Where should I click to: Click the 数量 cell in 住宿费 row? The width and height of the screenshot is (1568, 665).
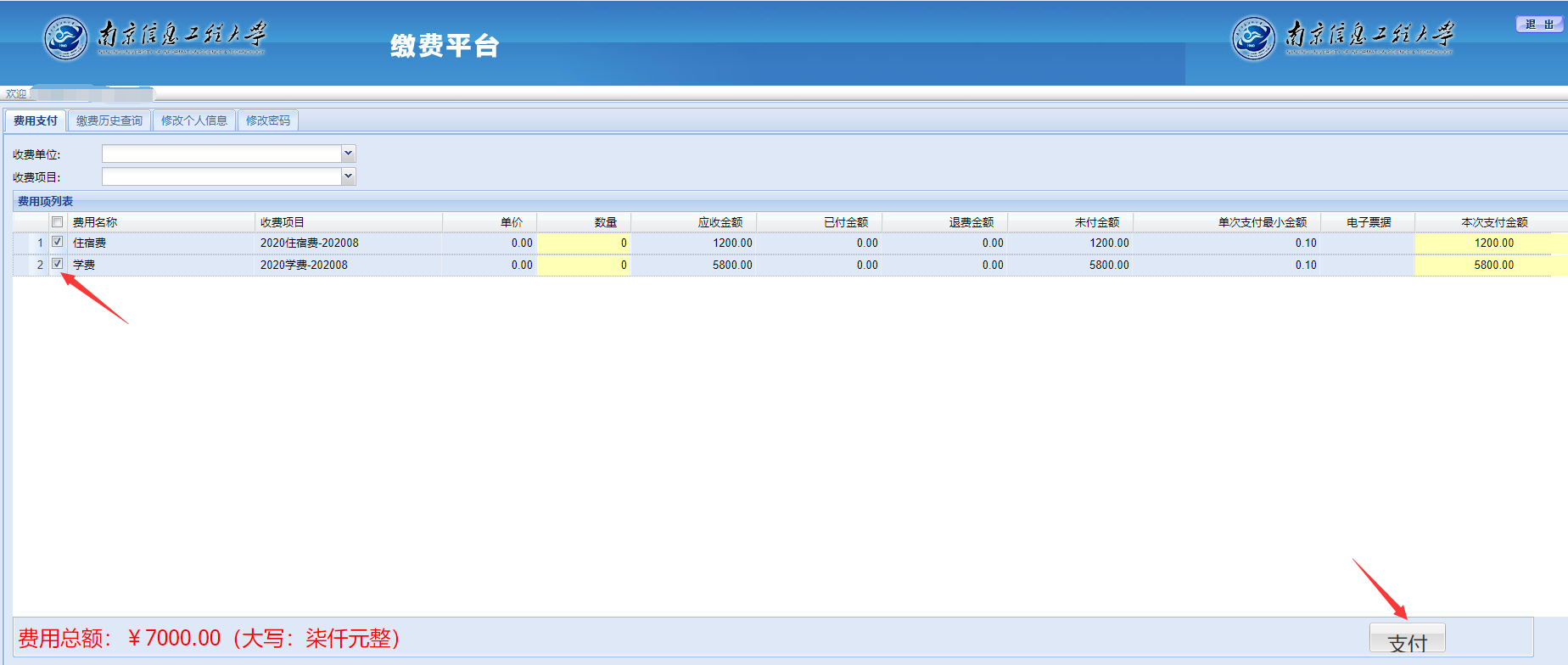(x=584, y=243)
